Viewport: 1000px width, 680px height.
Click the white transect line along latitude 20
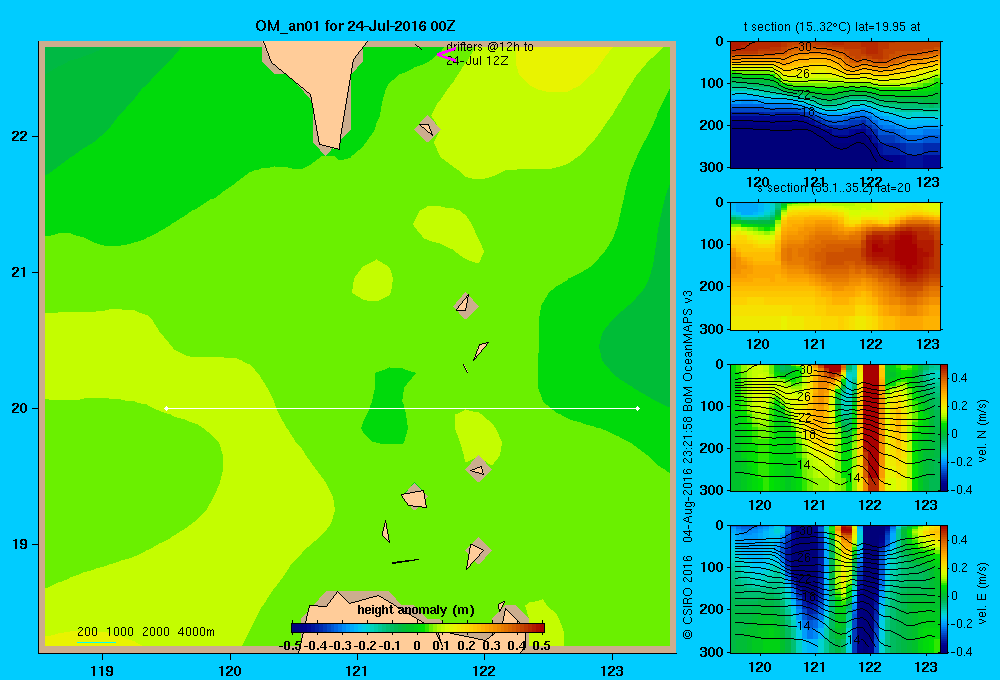click(402, 408)
